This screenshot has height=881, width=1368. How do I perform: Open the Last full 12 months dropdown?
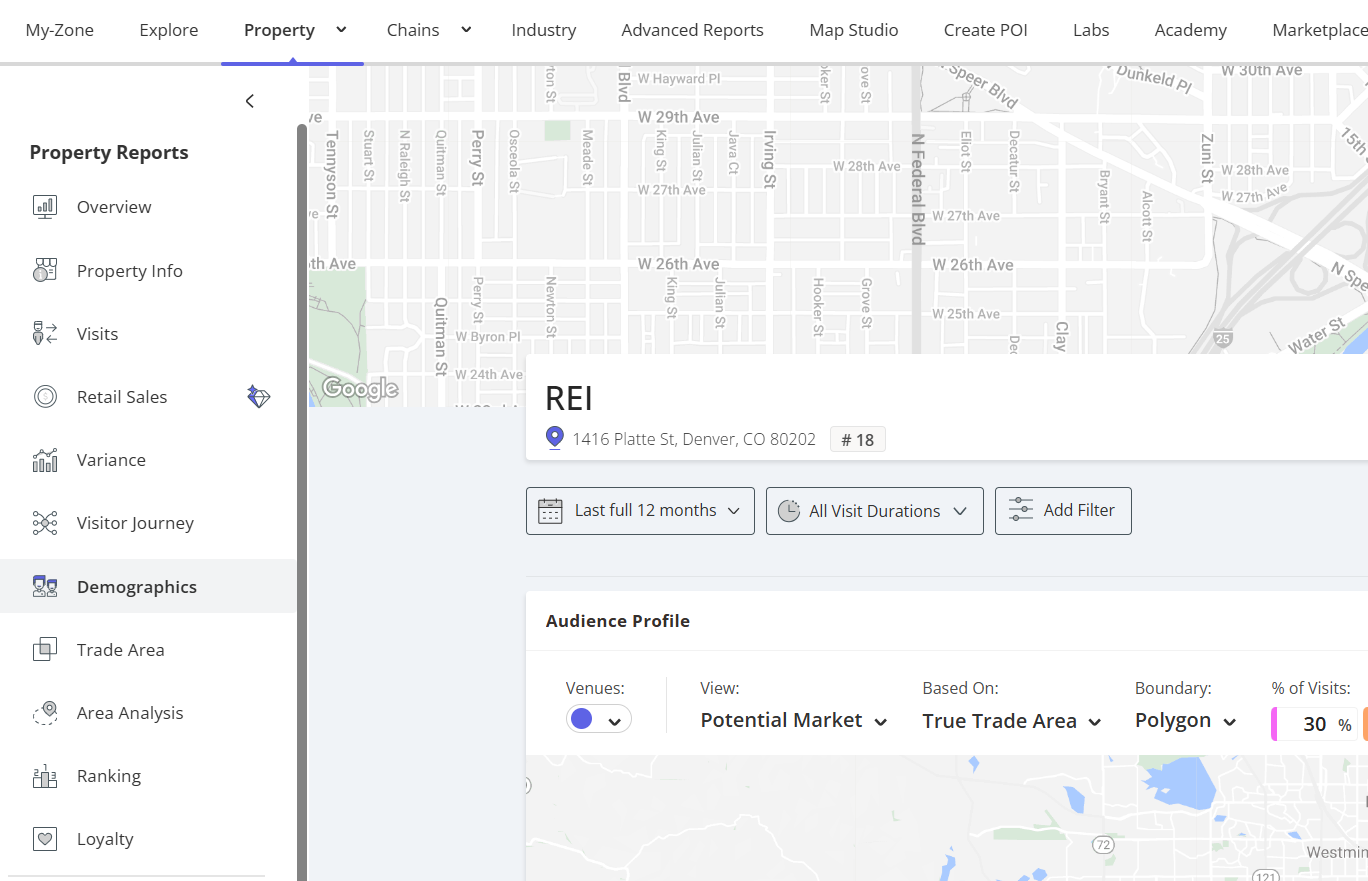[x=640, y=511]
